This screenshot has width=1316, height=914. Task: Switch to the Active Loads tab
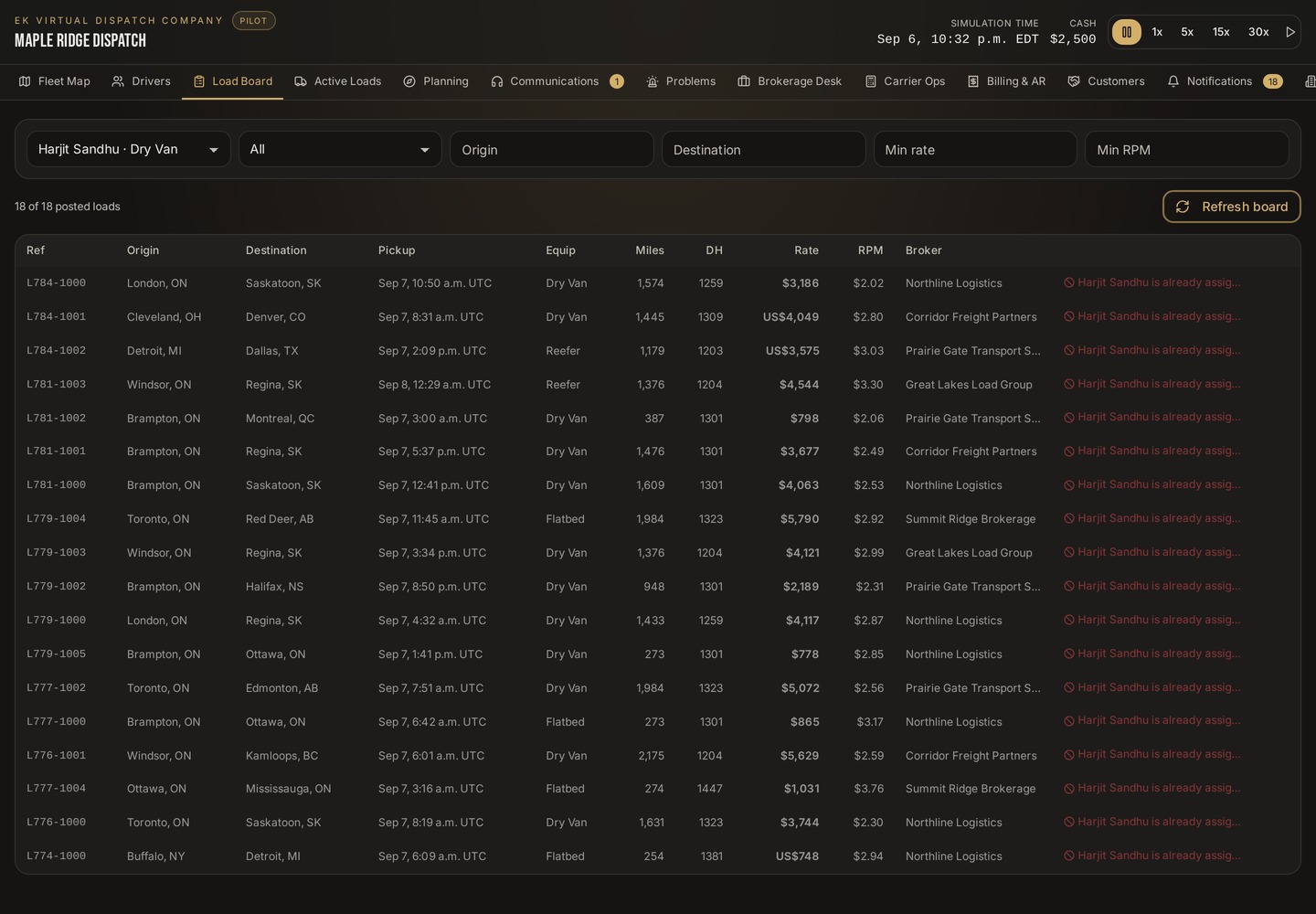pos(338,81)
